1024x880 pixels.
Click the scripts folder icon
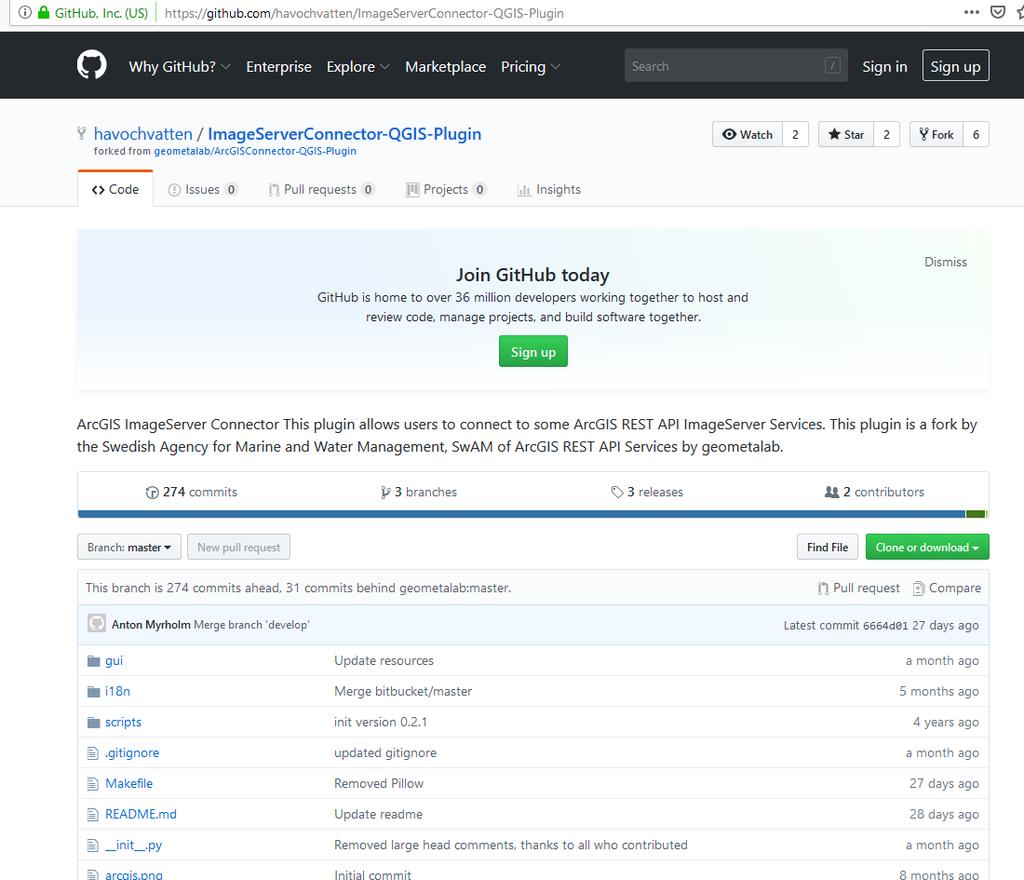click(x=93, y=722)
